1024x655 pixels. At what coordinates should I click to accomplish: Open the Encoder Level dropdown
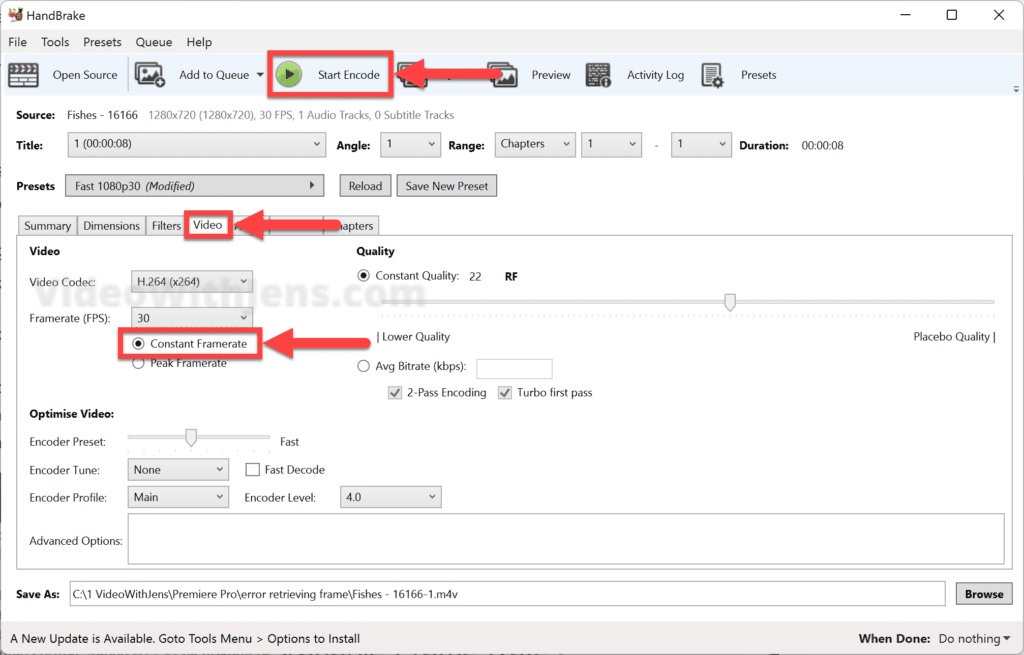[x=391, y=497]
